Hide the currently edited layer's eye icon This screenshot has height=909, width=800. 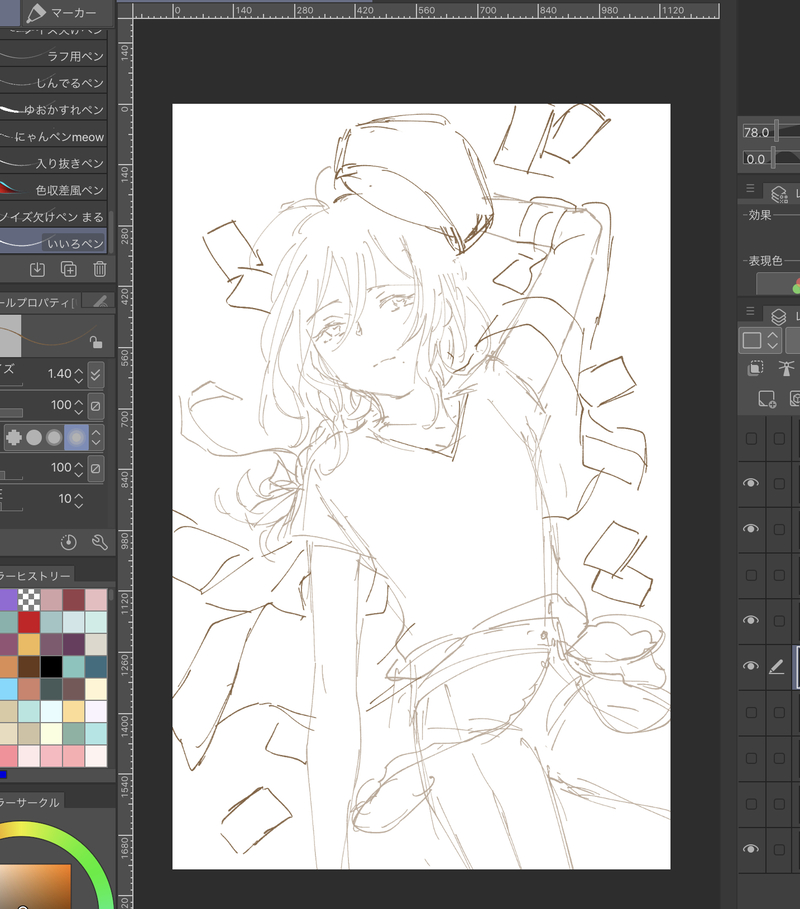[751, 666]
